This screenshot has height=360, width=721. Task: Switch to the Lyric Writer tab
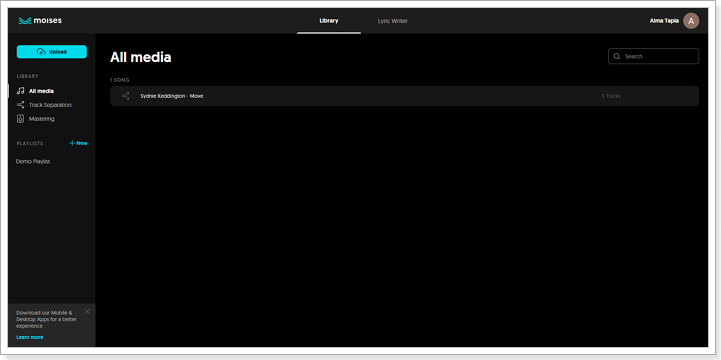coord(392,21)
